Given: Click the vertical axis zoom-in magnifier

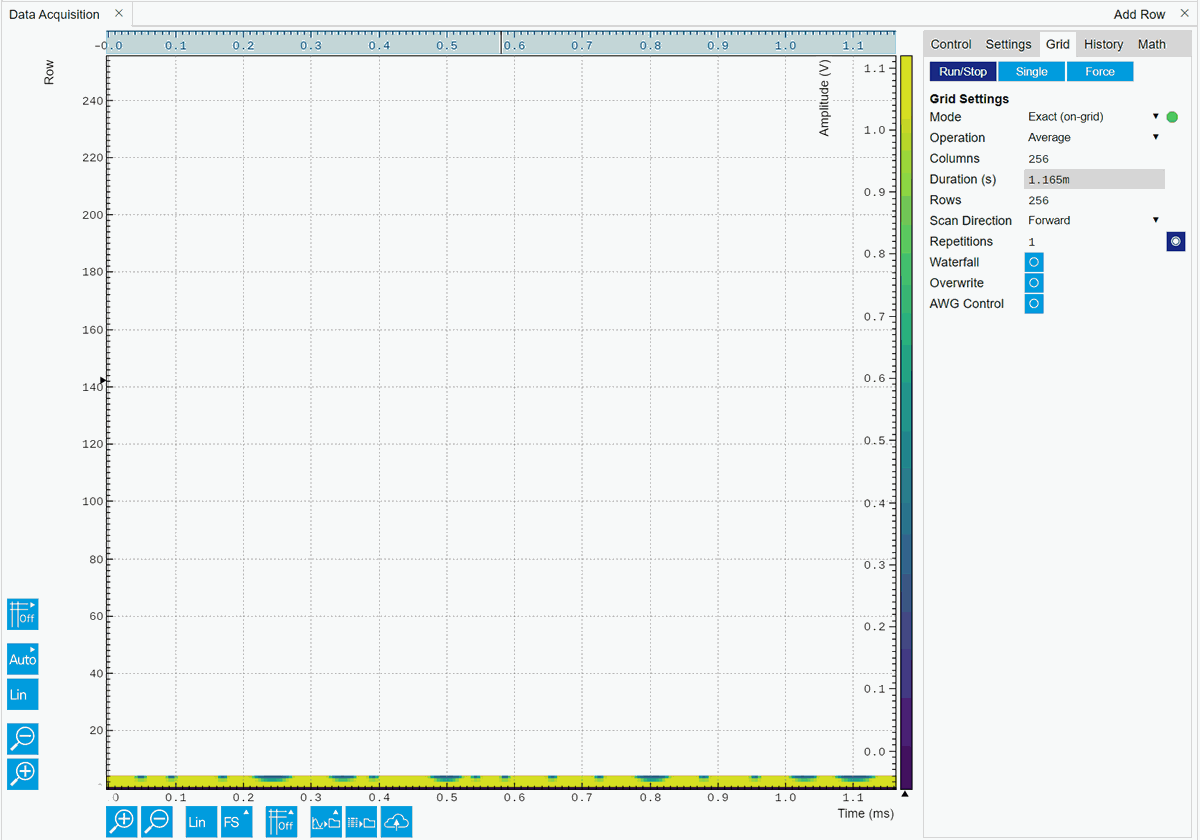Looking at the screenshot, I should (22, 773).
